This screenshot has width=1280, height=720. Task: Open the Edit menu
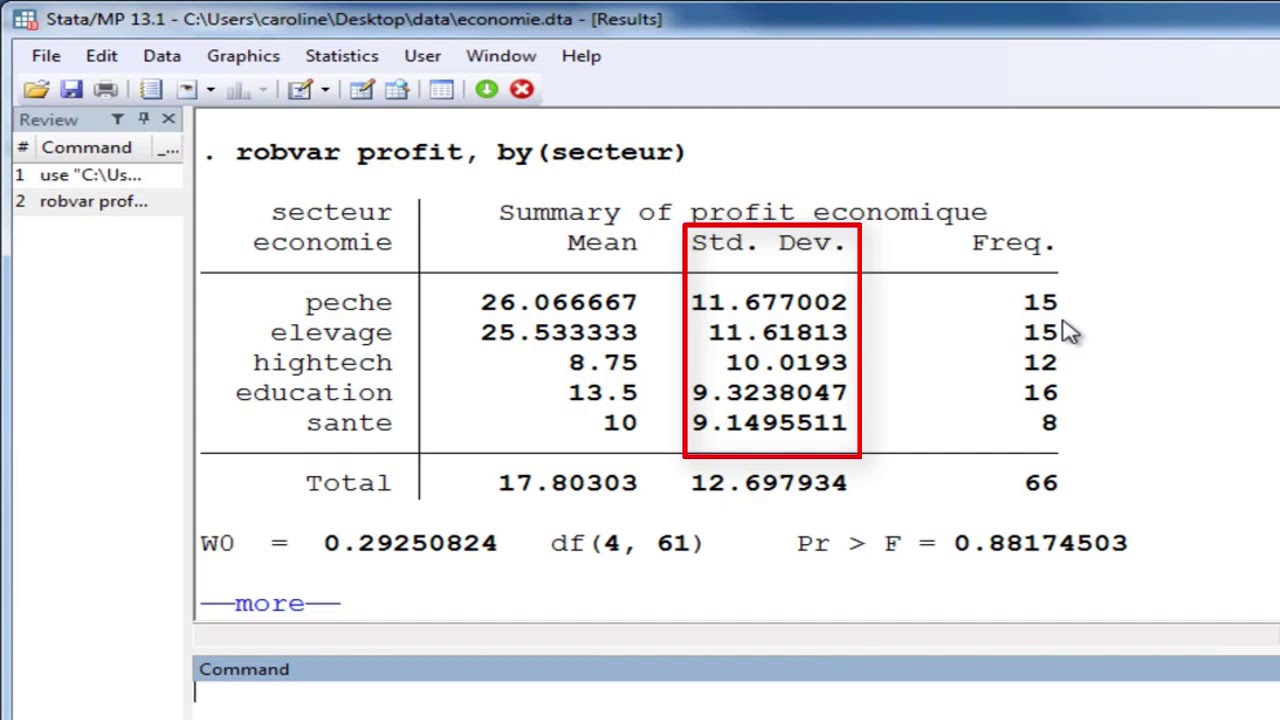101,56
